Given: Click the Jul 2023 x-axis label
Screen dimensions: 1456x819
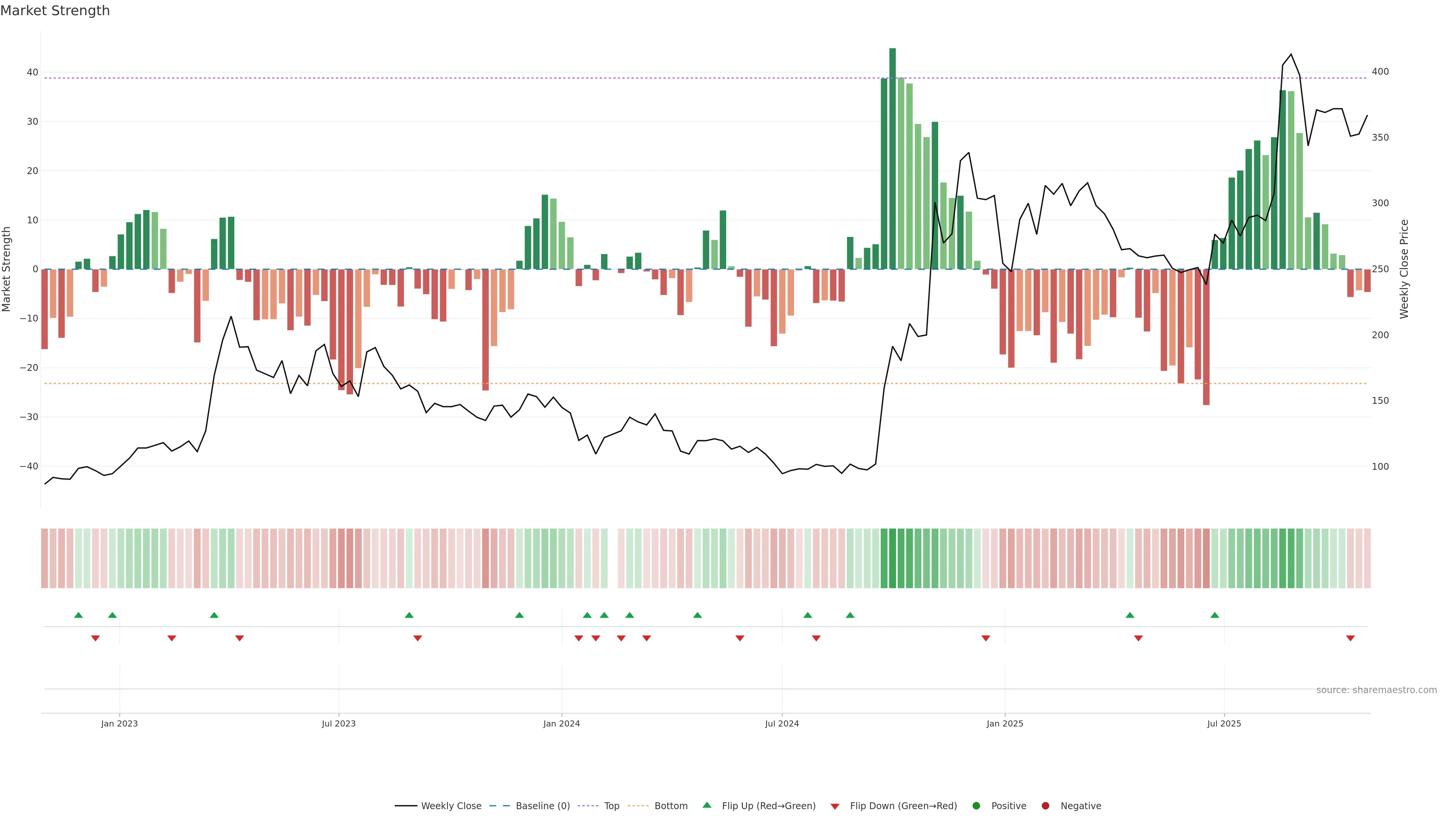Looking at the screenshot, I should pos(339,723).
